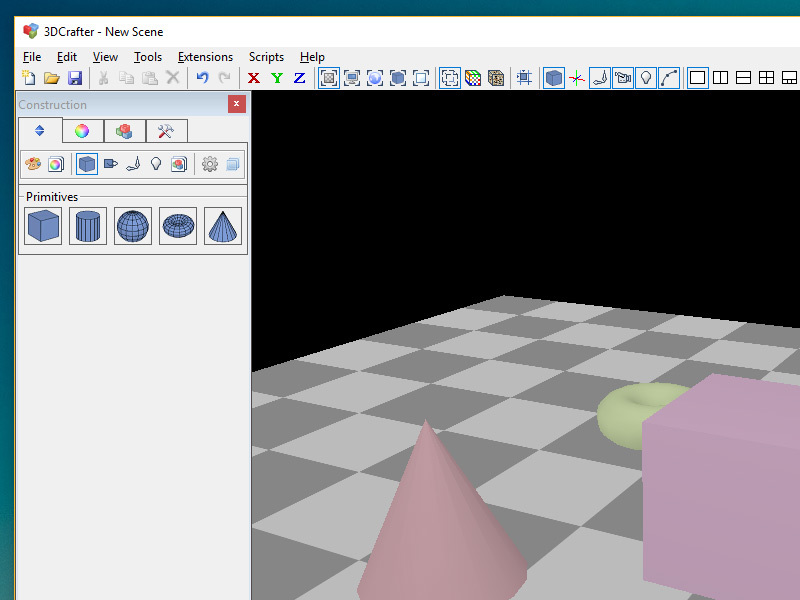Click the framed monitor toolbar icon
Viewport: 800px width, 600px height.
(352, 78)
